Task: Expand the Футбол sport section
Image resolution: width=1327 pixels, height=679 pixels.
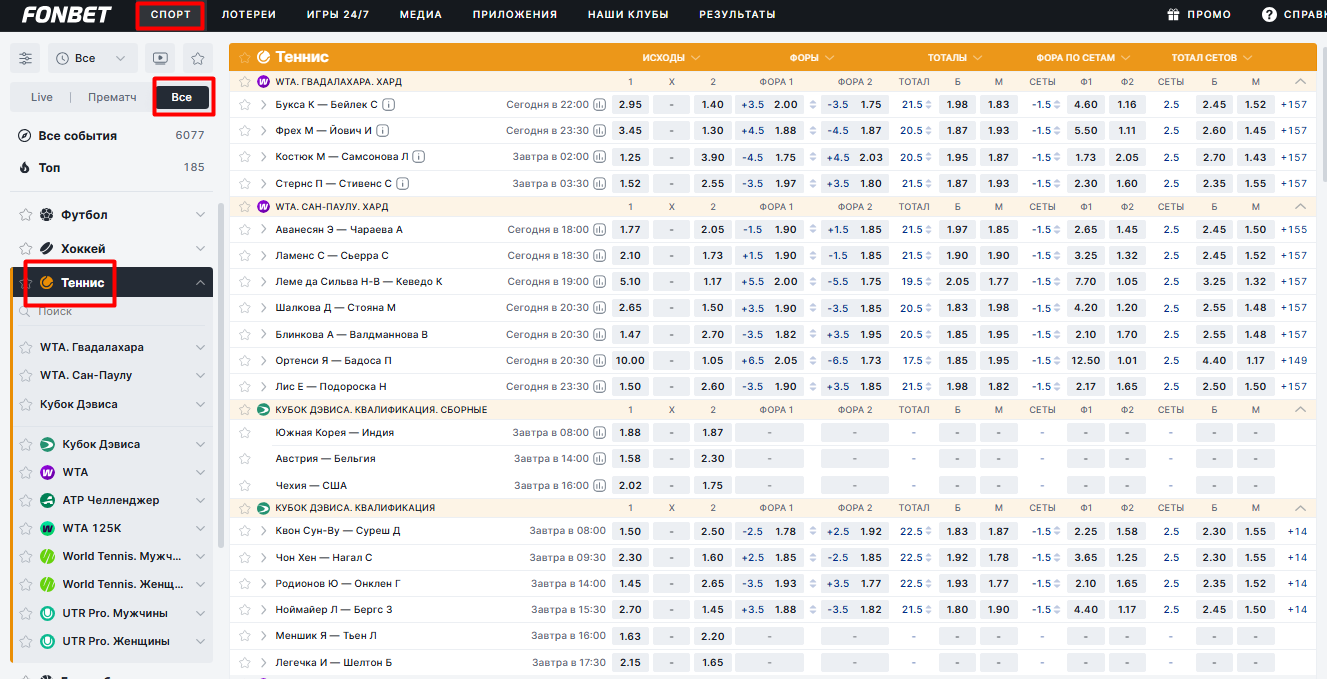Action: pyautogui.click(x=201, y=215)
